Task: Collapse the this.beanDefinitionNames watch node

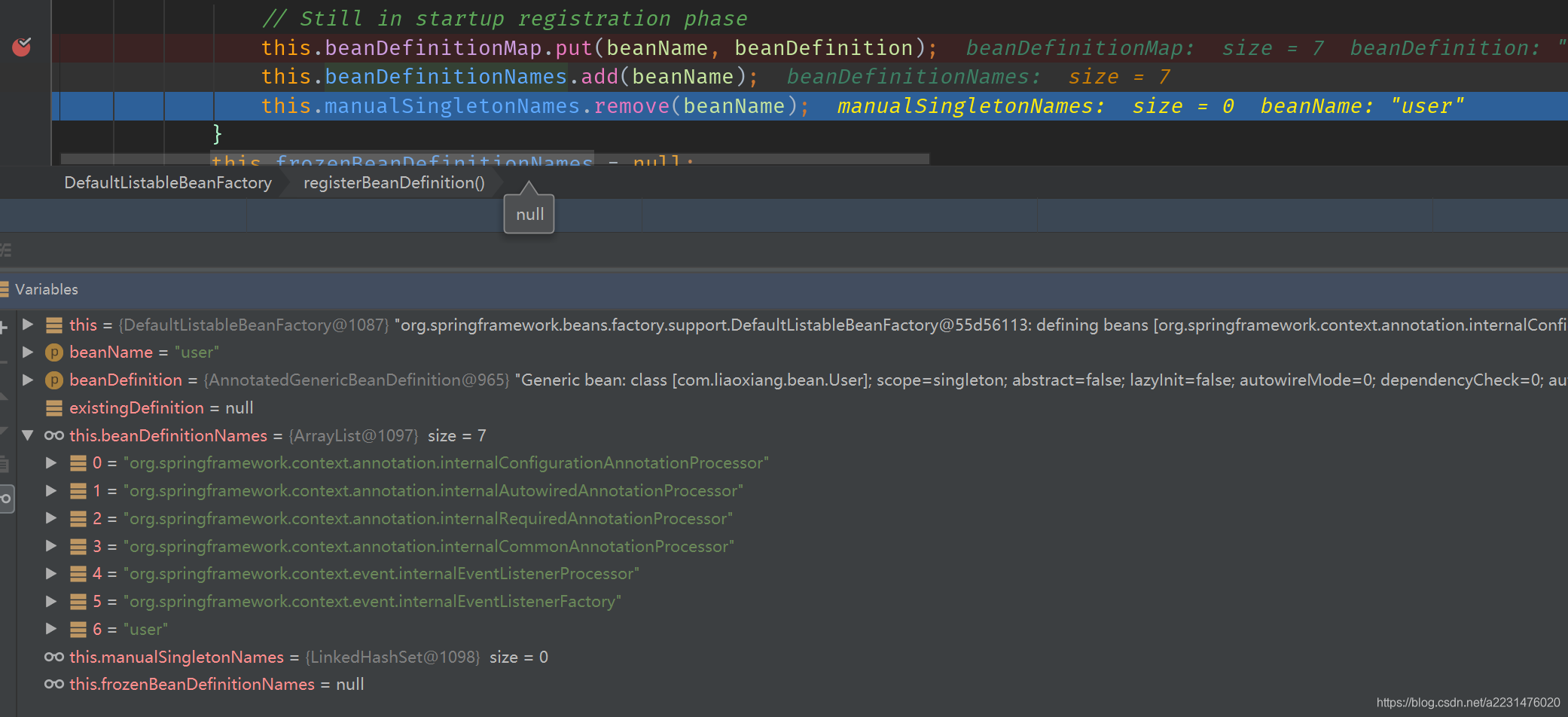Action: [x=28, y=435]
